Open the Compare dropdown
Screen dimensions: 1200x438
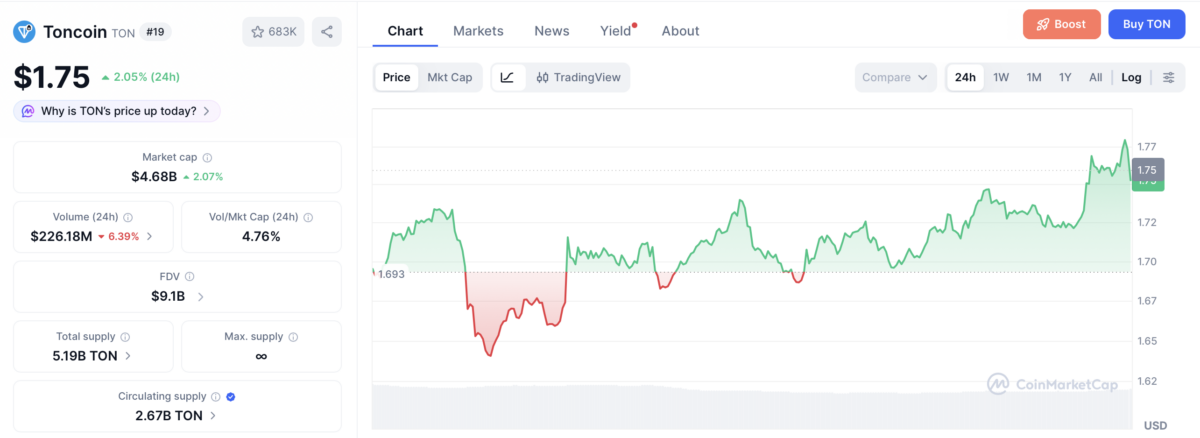(896, 77)
